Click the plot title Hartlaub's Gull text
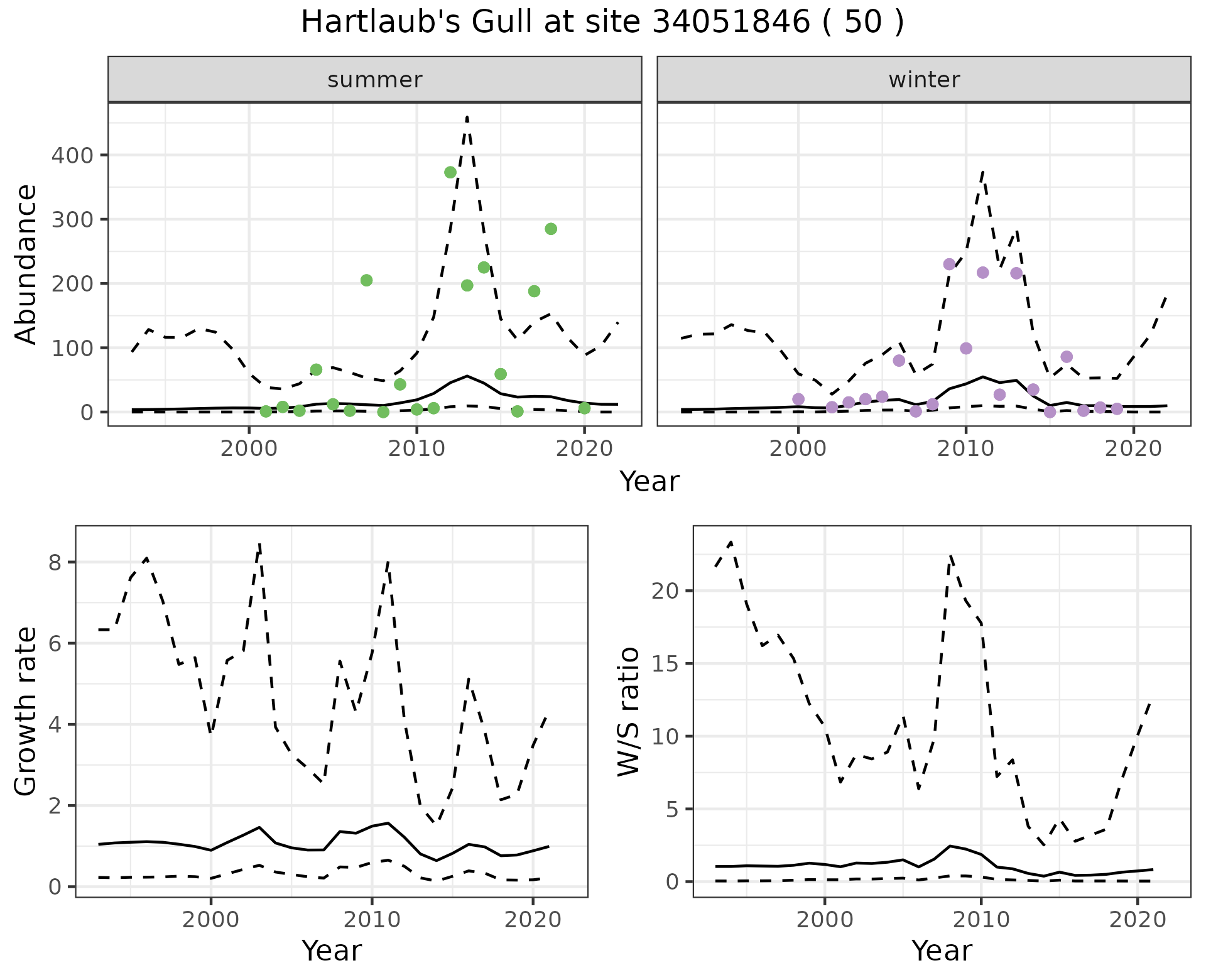 (x=602, y=22)
